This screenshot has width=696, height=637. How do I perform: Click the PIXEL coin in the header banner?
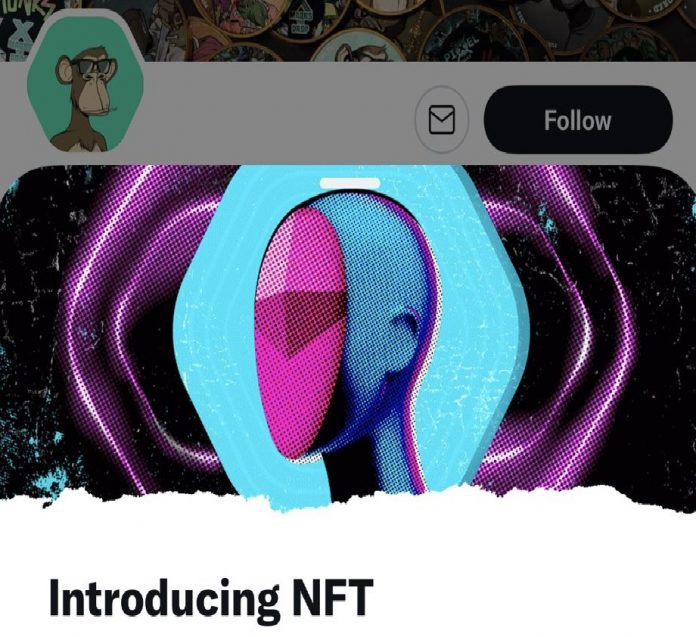473,36
